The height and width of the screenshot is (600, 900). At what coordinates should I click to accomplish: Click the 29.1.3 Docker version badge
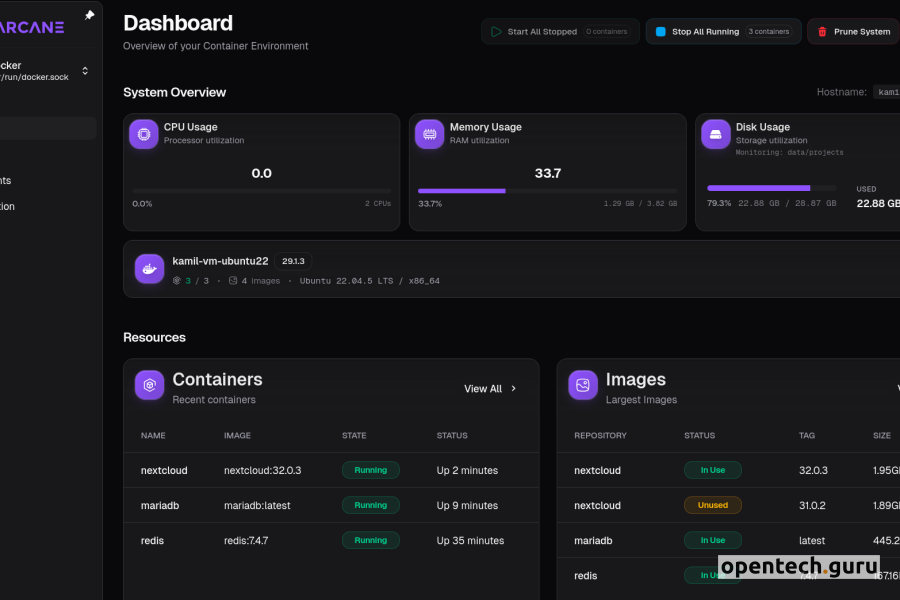(x=292, y=261)
